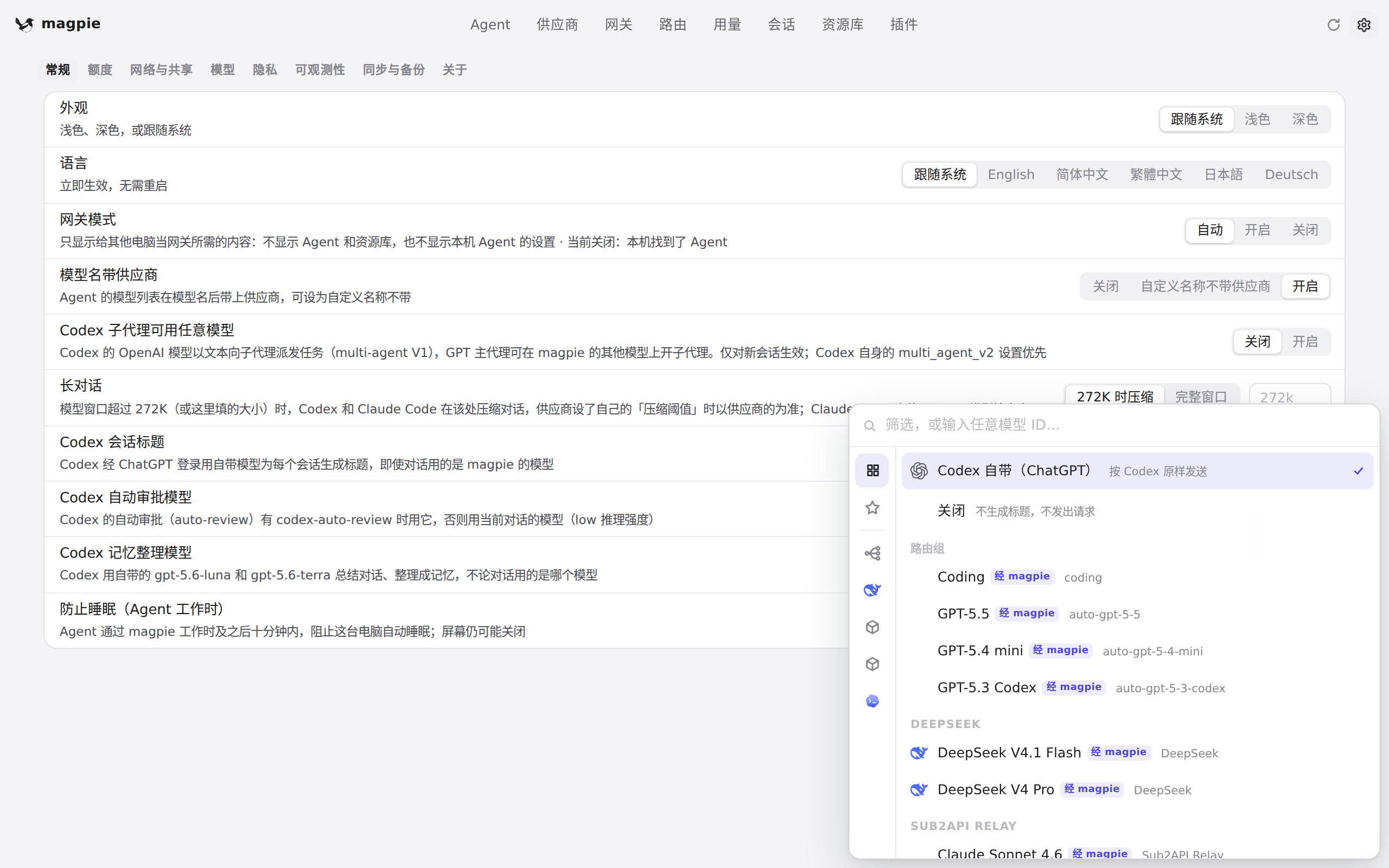Click the magnifier icon in the model filter
The image size is (1389, 868).
[870, 425]
